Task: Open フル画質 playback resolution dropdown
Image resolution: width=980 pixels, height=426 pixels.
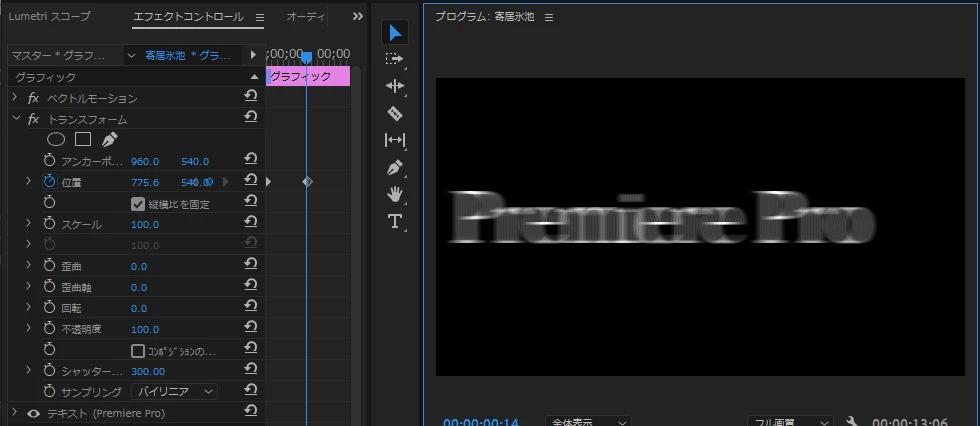Action: (x=791, y=422)
